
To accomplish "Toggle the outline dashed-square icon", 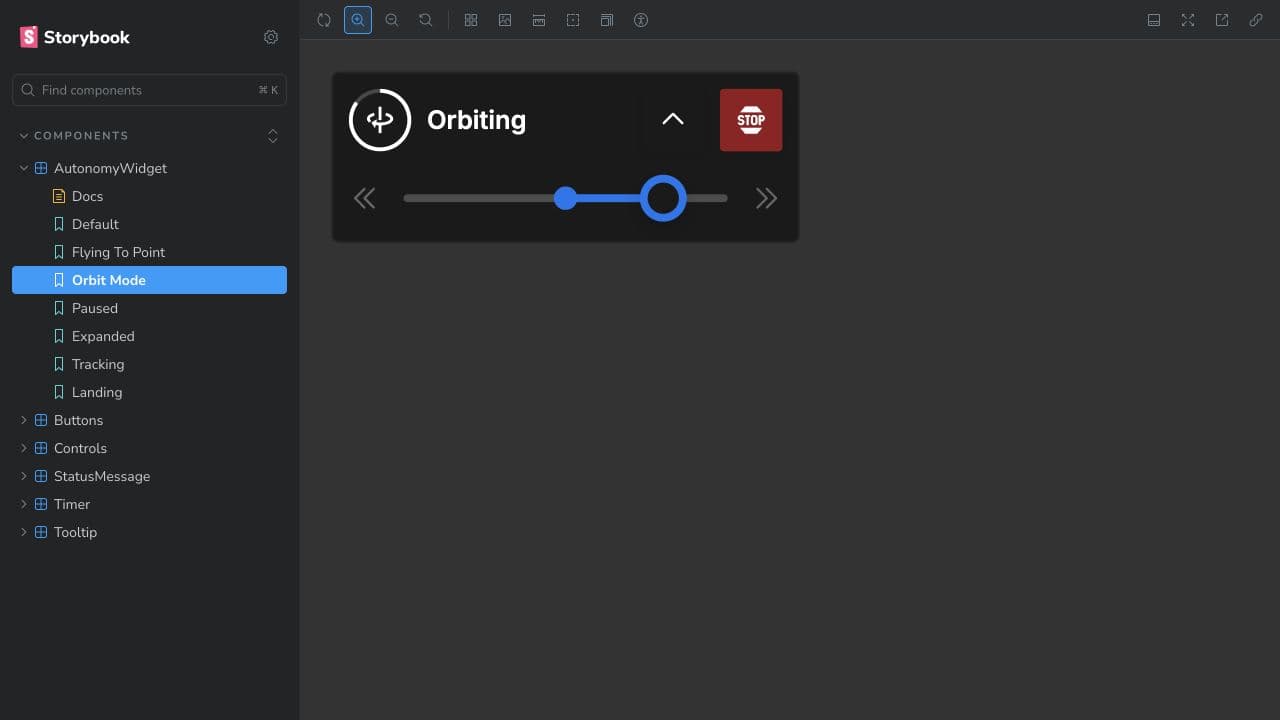I will (573, 20).
